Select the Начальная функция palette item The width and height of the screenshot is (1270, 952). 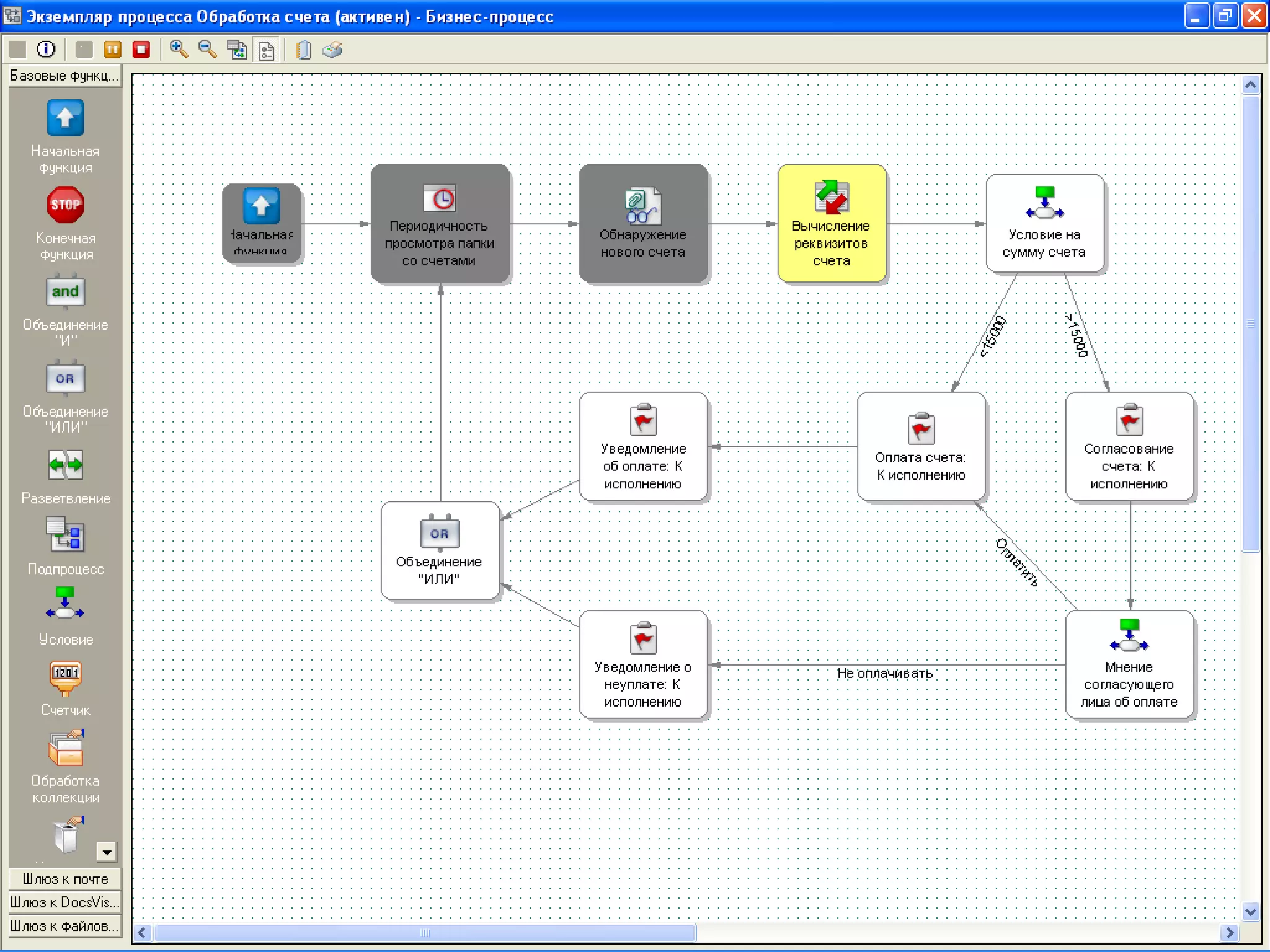[65, 118]
